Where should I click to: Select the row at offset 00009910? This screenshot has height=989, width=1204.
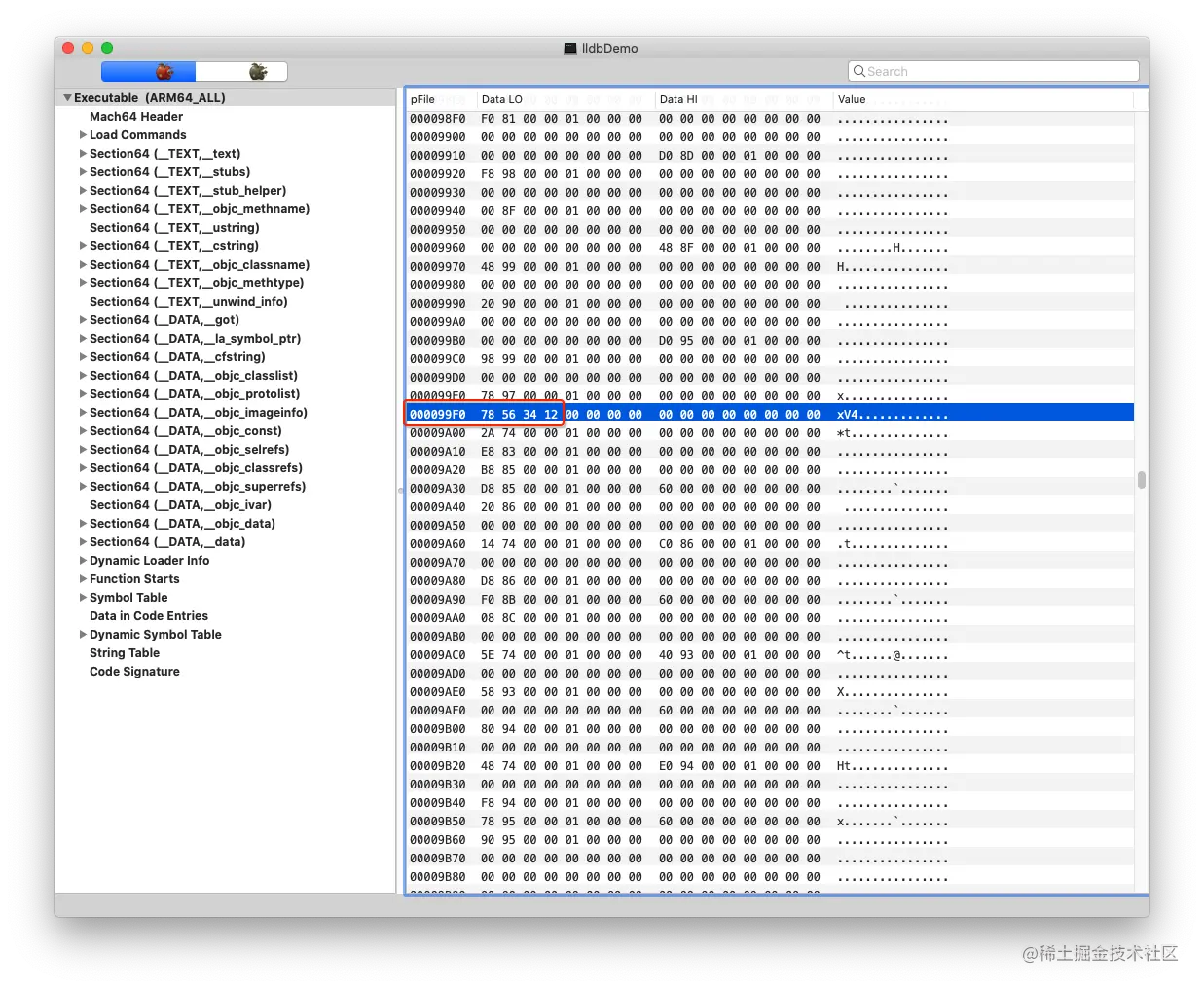click(770, 155)
